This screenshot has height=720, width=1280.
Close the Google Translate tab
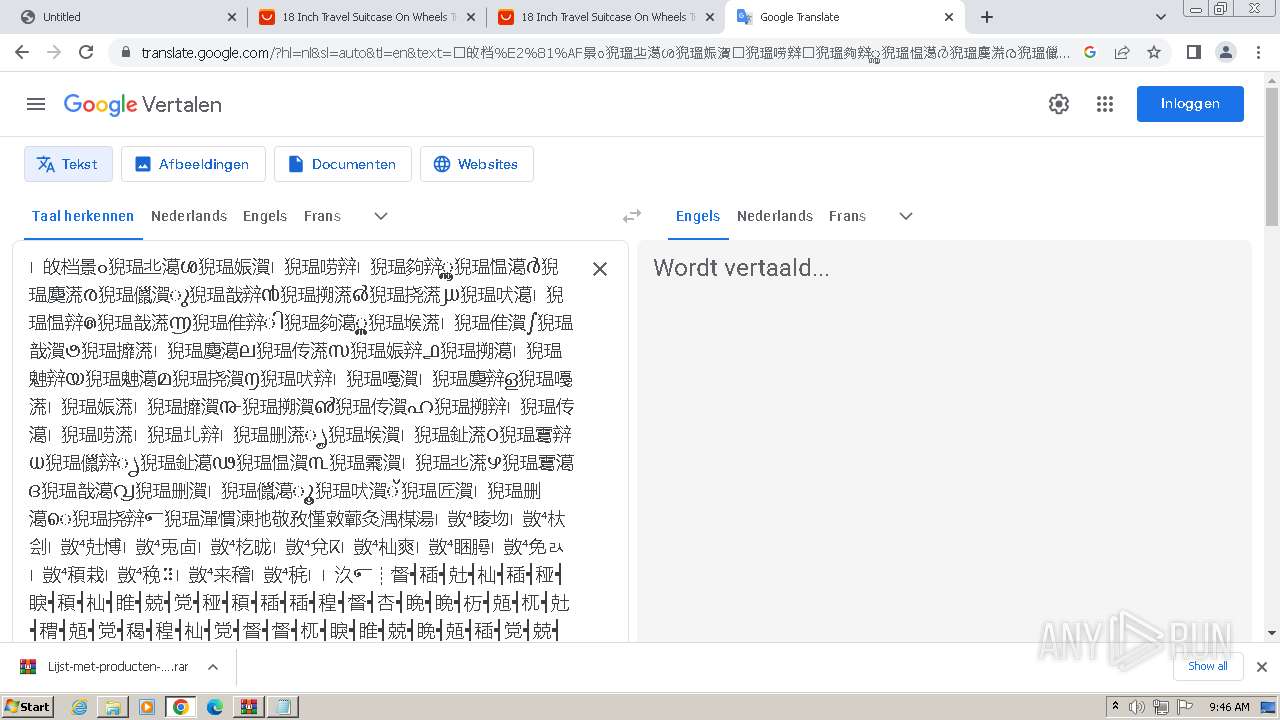pyautogui.click(x=949, y=17)
